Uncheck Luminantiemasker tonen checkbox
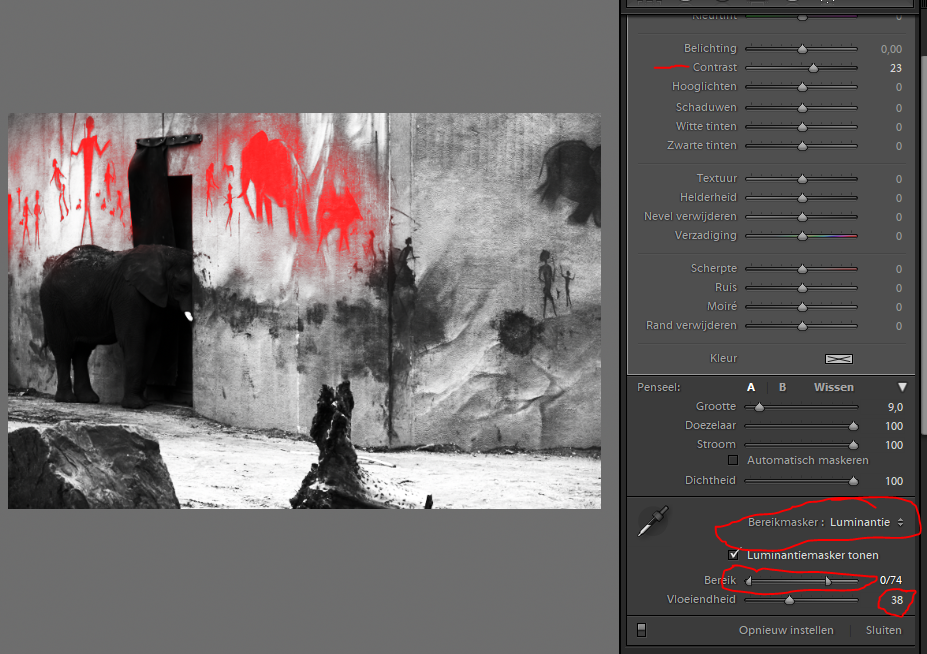Viewport: 927px width, 654px height. click(x=735, y=555)
